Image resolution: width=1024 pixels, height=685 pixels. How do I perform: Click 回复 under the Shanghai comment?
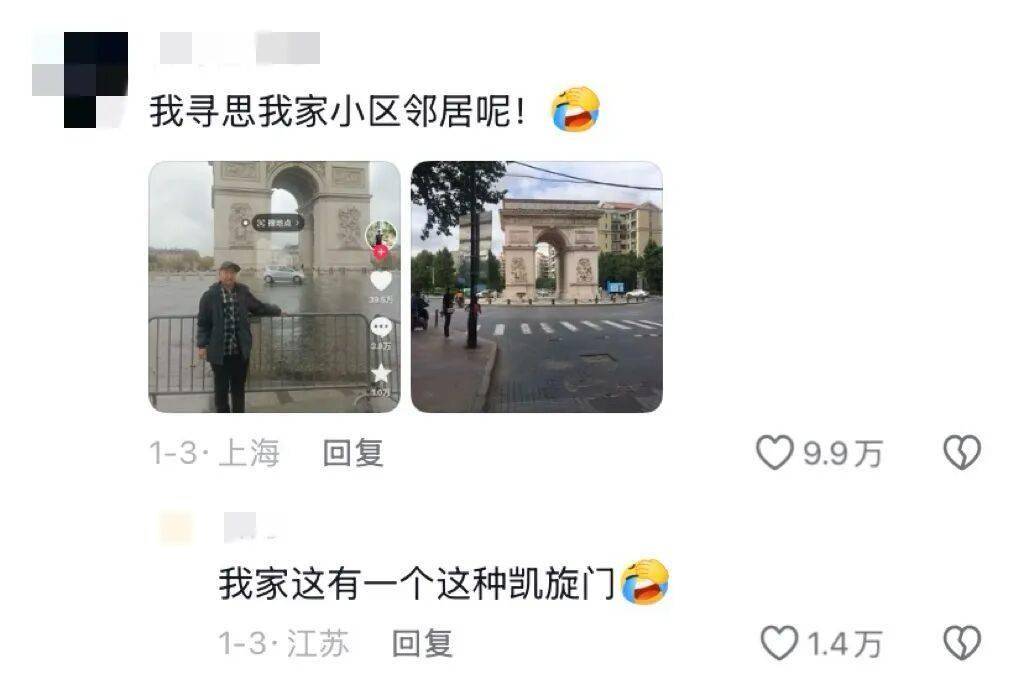[x=353, y=453]
